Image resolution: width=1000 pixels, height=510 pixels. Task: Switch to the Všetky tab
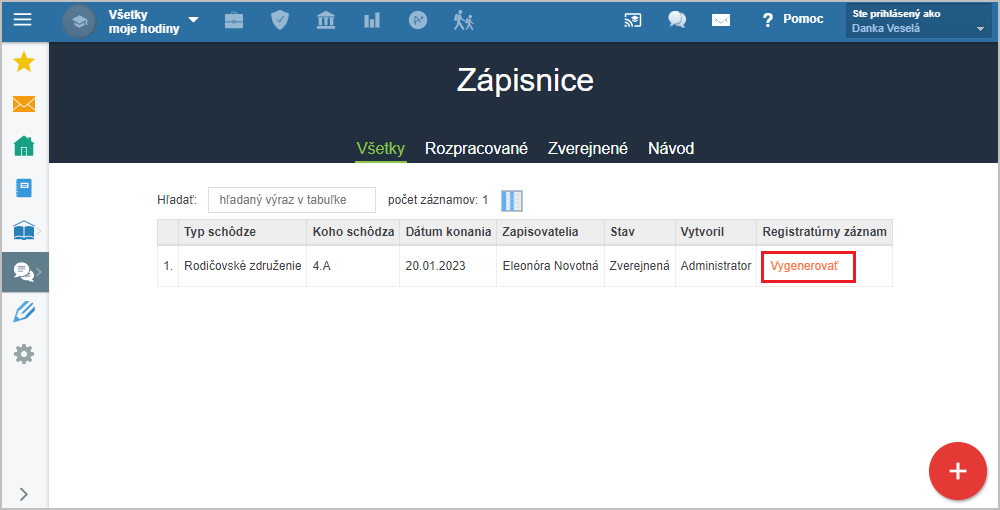tap(381, 149)
